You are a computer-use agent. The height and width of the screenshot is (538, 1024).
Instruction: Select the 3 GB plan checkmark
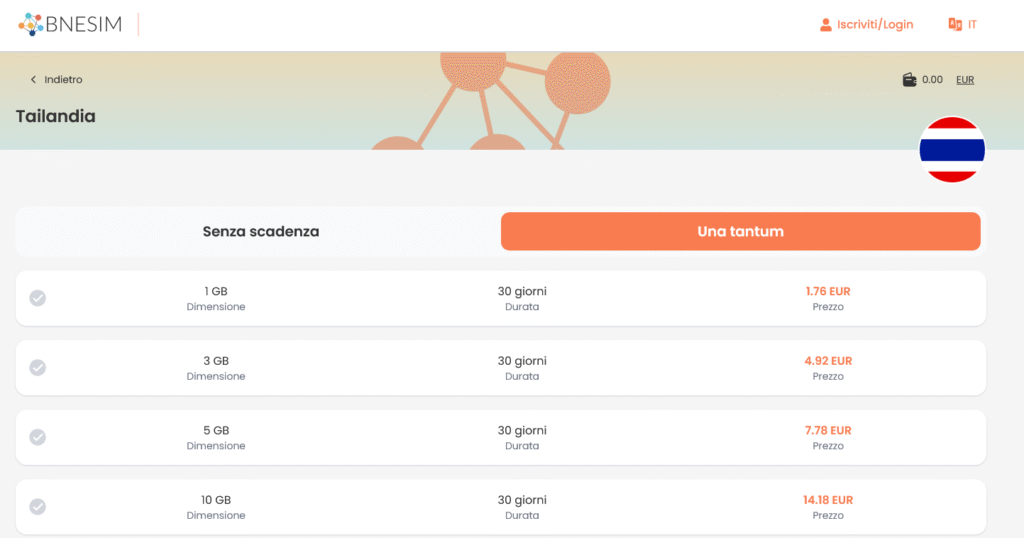(x=38, y=368)
